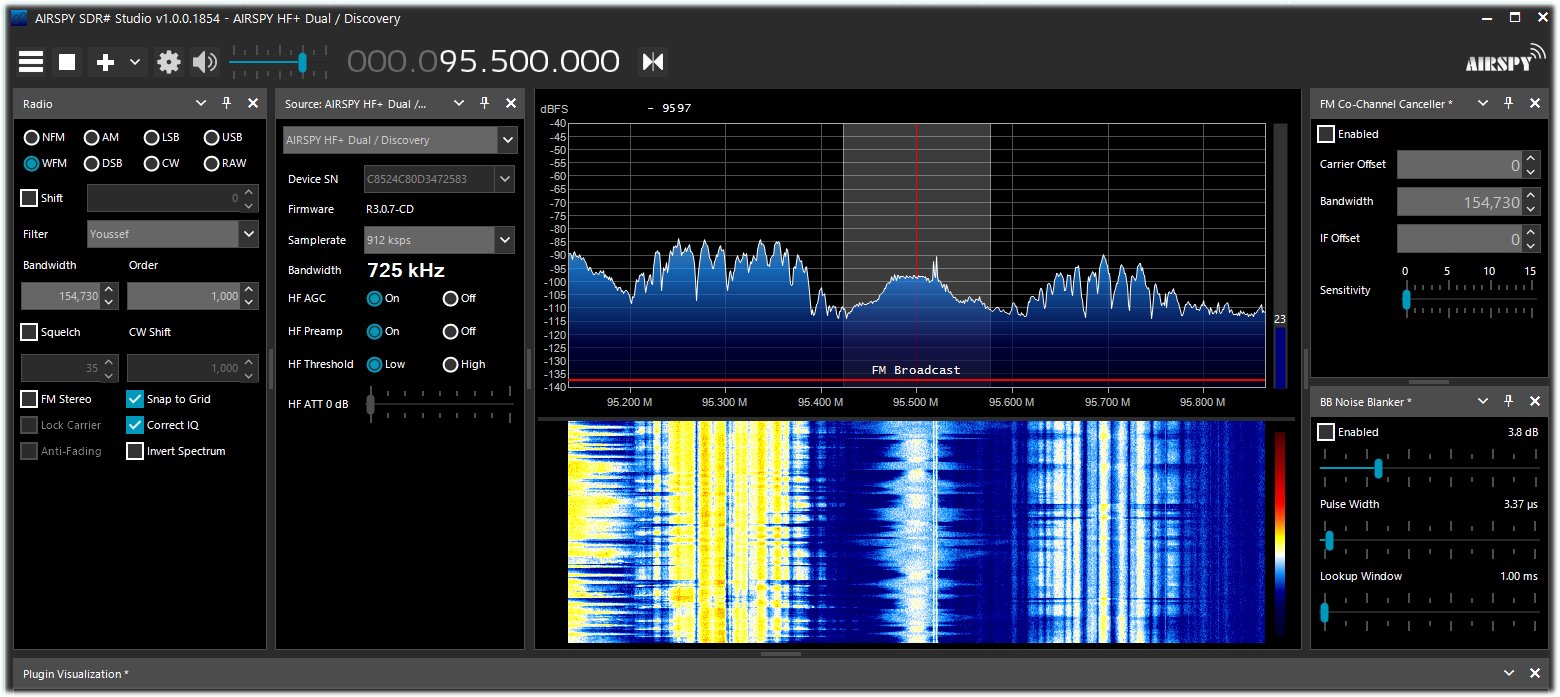This screenshot has height=697, width=1560.
Task: Click the FM Broadcast band label
Action: (916, 370)
